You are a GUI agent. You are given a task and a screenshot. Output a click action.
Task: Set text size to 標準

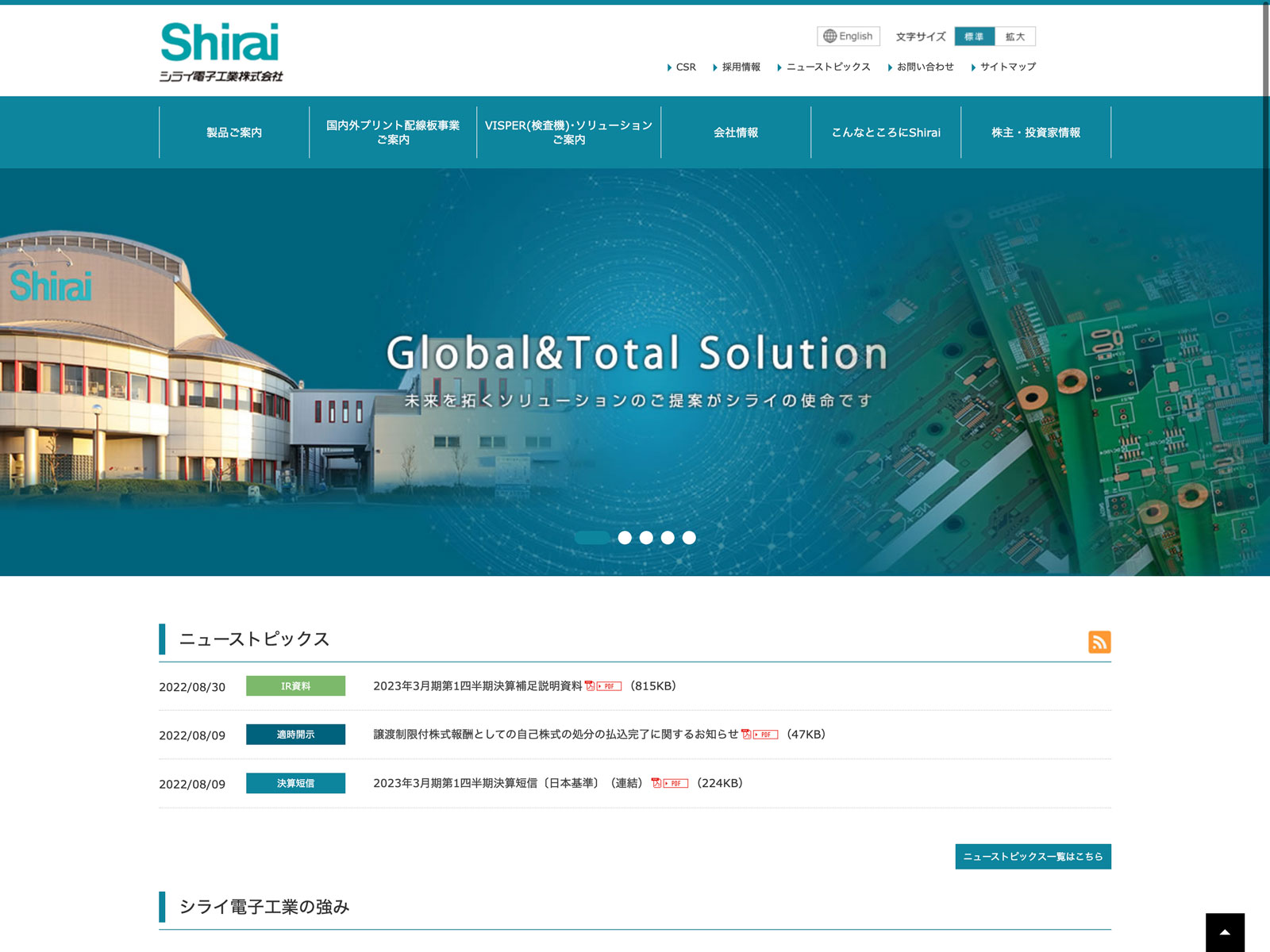(974, 36)
